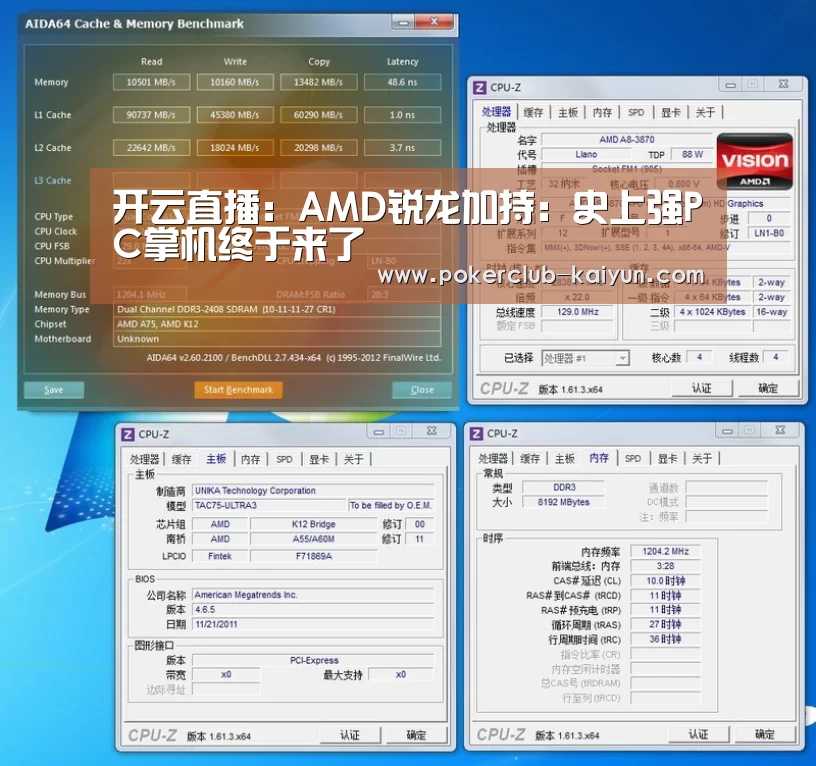Open 处理器 tab in memory CPU-Z window

coord(493,458)
